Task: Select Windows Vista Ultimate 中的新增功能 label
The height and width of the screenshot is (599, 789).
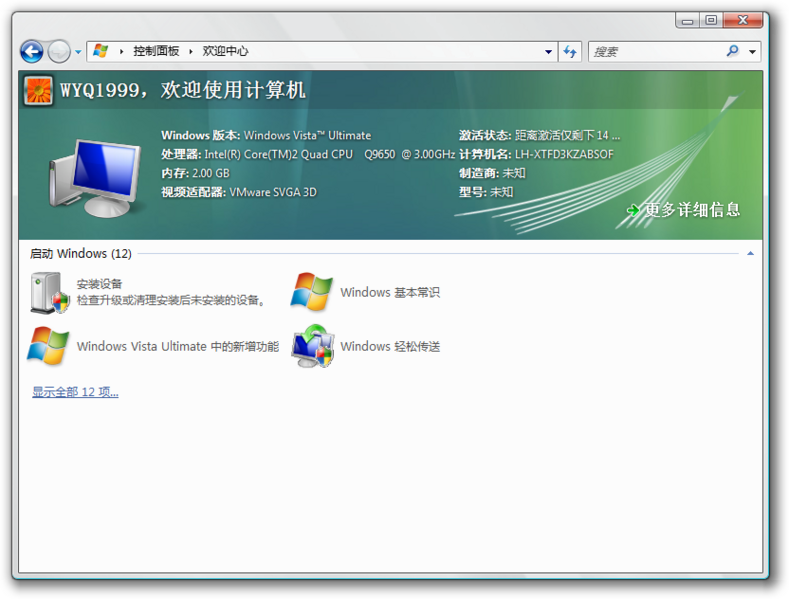Action: tap(178, 346)
